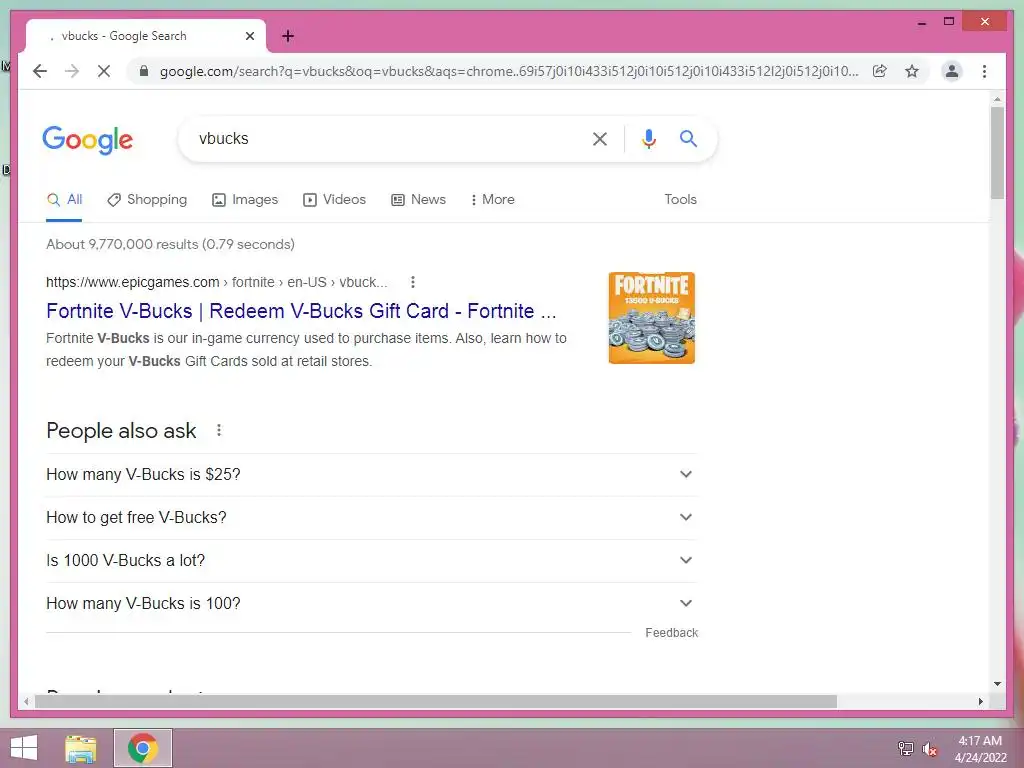Viewport: 1024px width, 768px height.
Task: Select the All results tab
Action: (x=64, y=200)
